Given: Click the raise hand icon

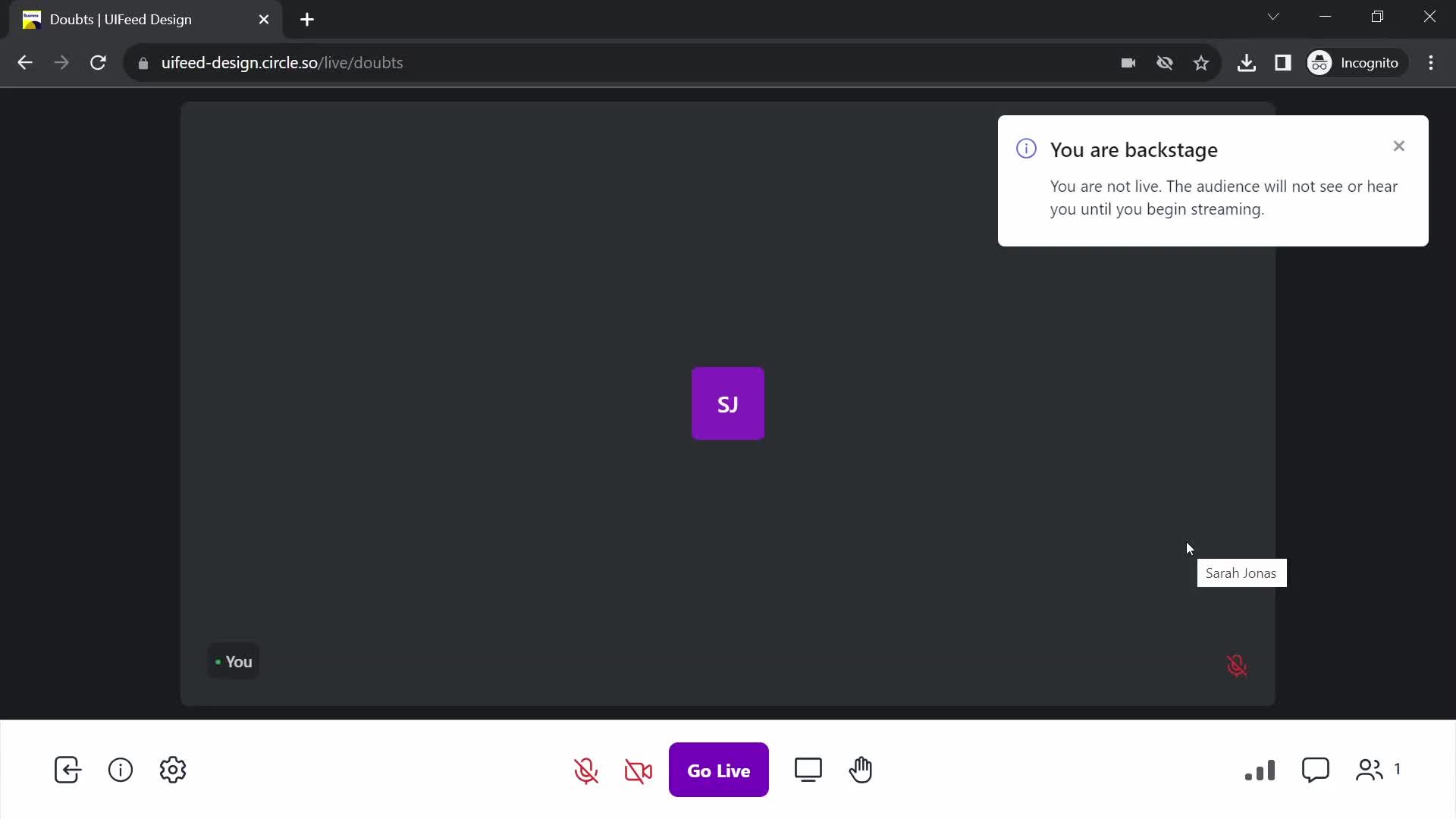Looking at the screenshot, I should point(861,770).
